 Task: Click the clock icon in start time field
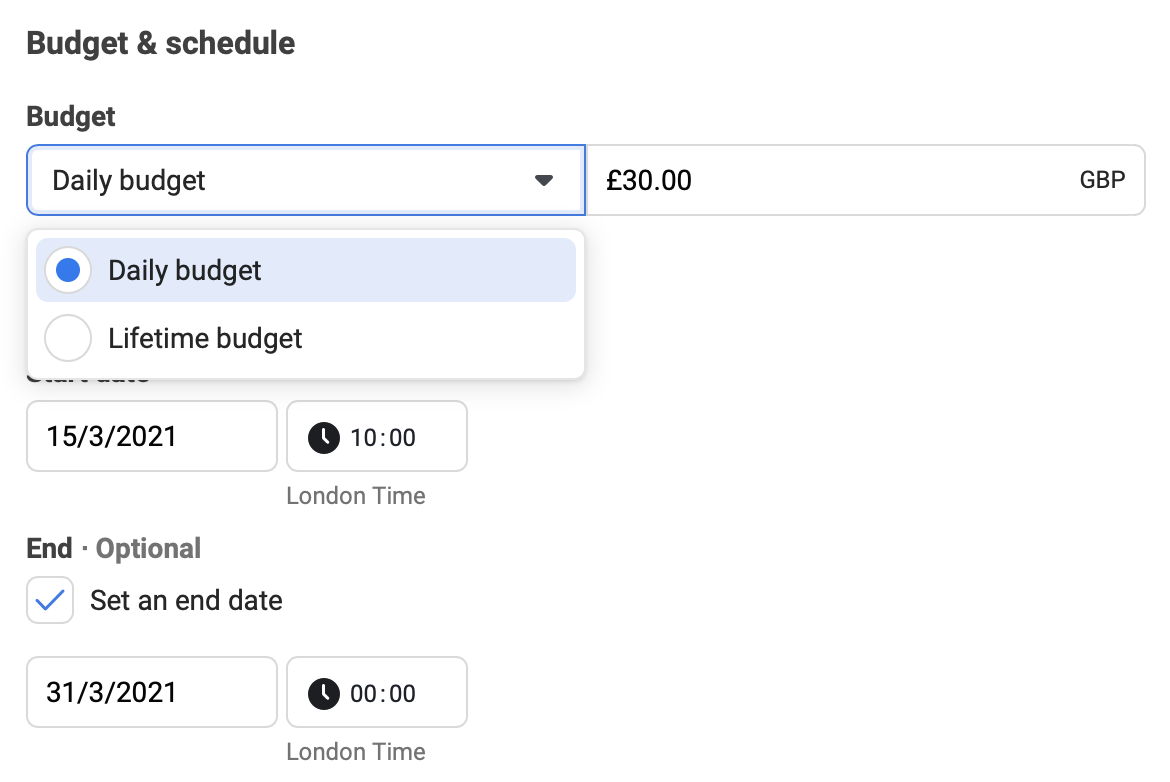(323, 437)
